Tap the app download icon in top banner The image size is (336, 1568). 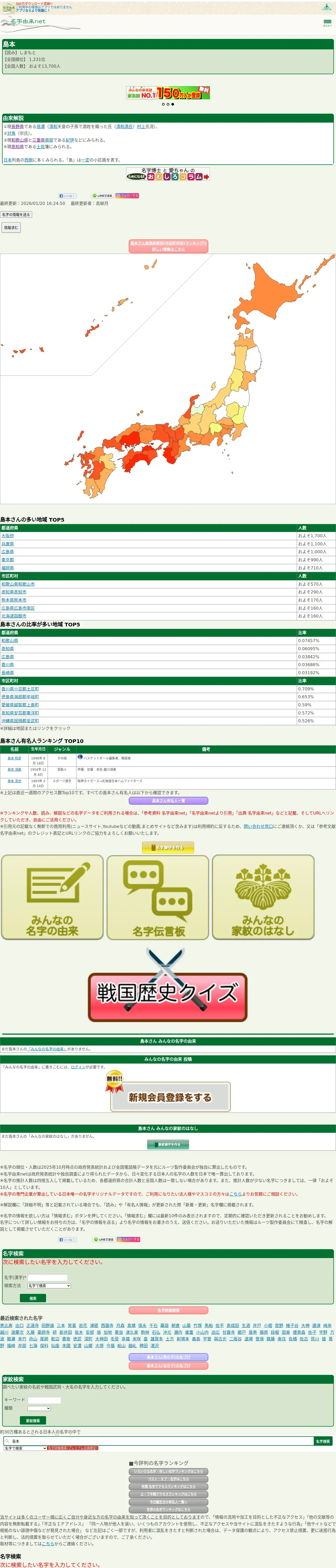[x=327, y=7]
